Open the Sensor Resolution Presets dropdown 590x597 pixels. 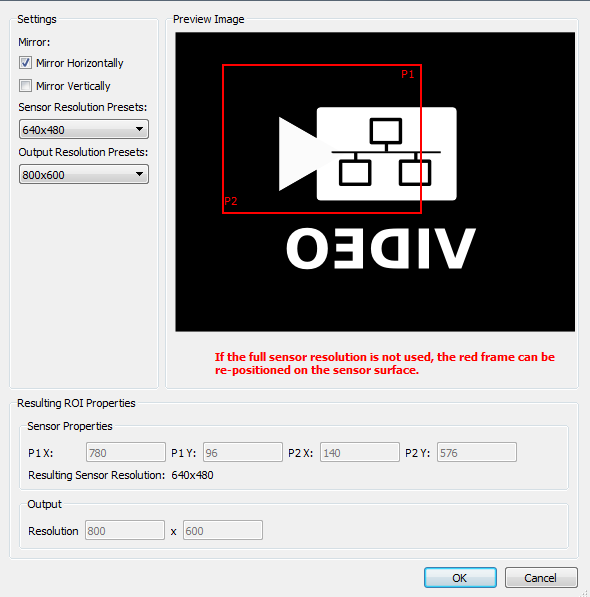(84, 129)
